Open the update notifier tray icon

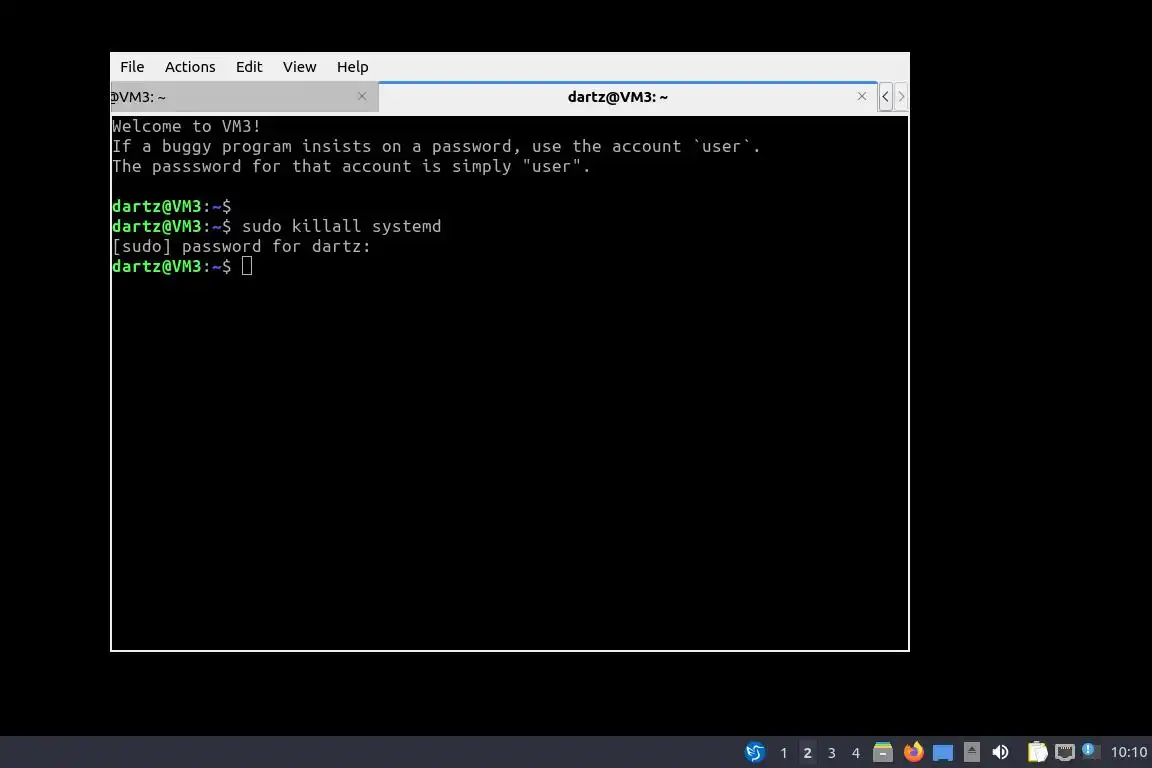pos(1090,751)
